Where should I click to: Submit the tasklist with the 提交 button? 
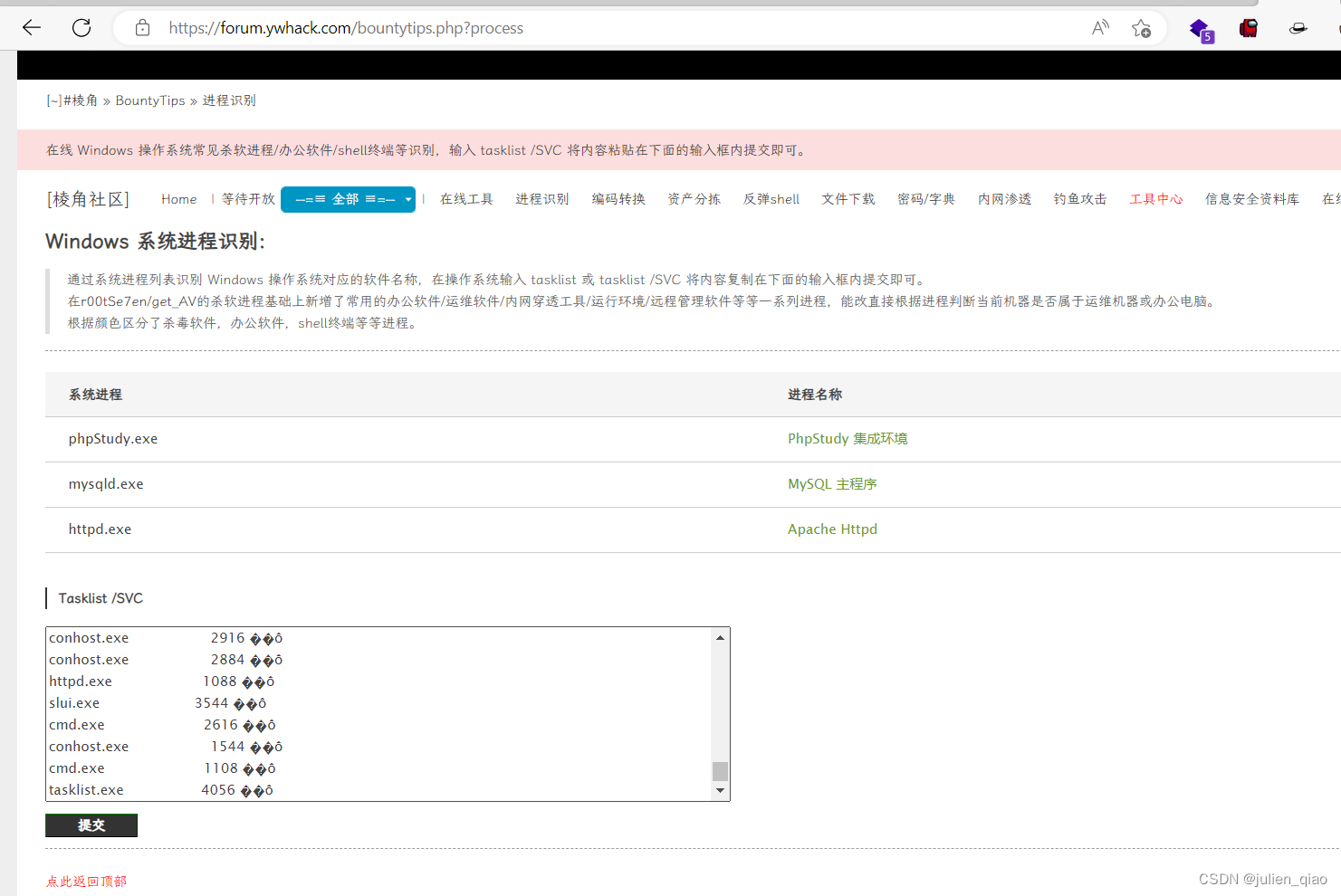click(91, 825)
